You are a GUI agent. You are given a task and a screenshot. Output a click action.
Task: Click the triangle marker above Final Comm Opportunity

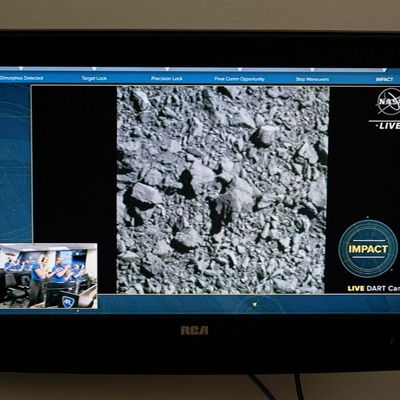[240, 70]
